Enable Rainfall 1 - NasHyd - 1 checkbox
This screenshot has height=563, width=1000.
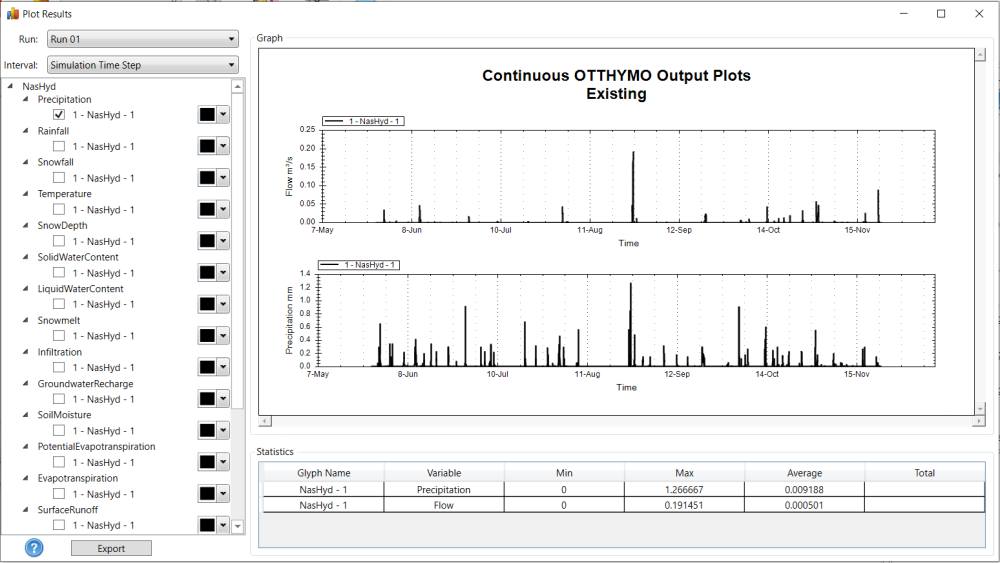[59, 146]
